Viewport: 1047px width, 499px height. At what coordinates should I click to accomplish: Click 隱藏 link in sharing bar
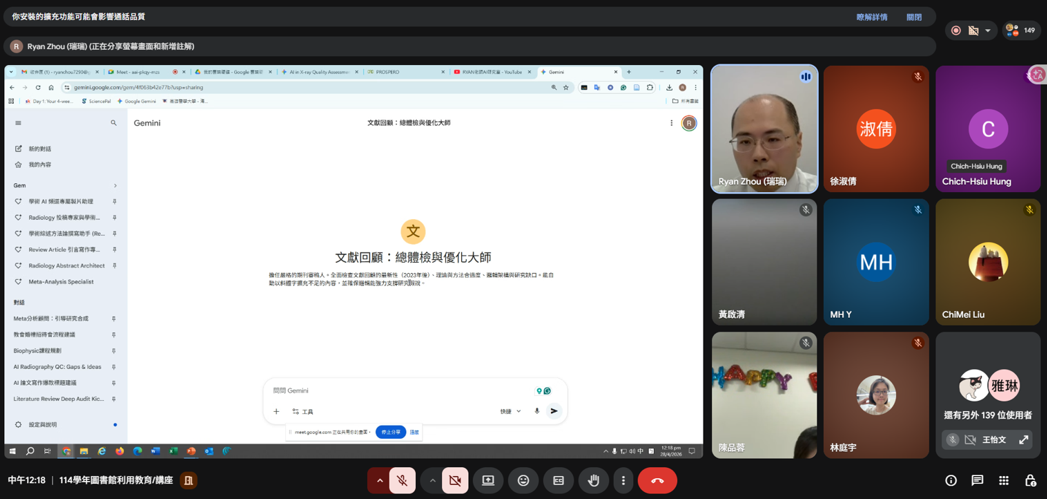pos(414,432)
